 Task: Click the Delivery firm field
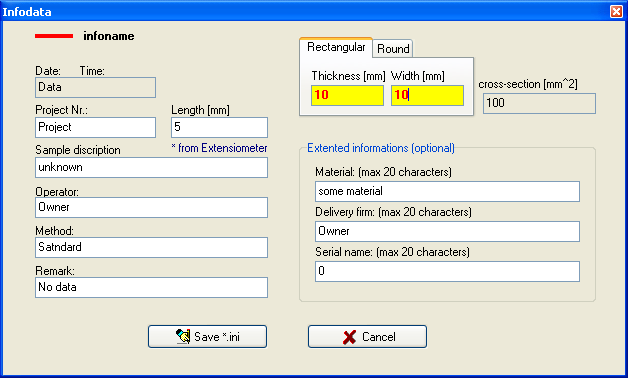[x=447, y=231]
